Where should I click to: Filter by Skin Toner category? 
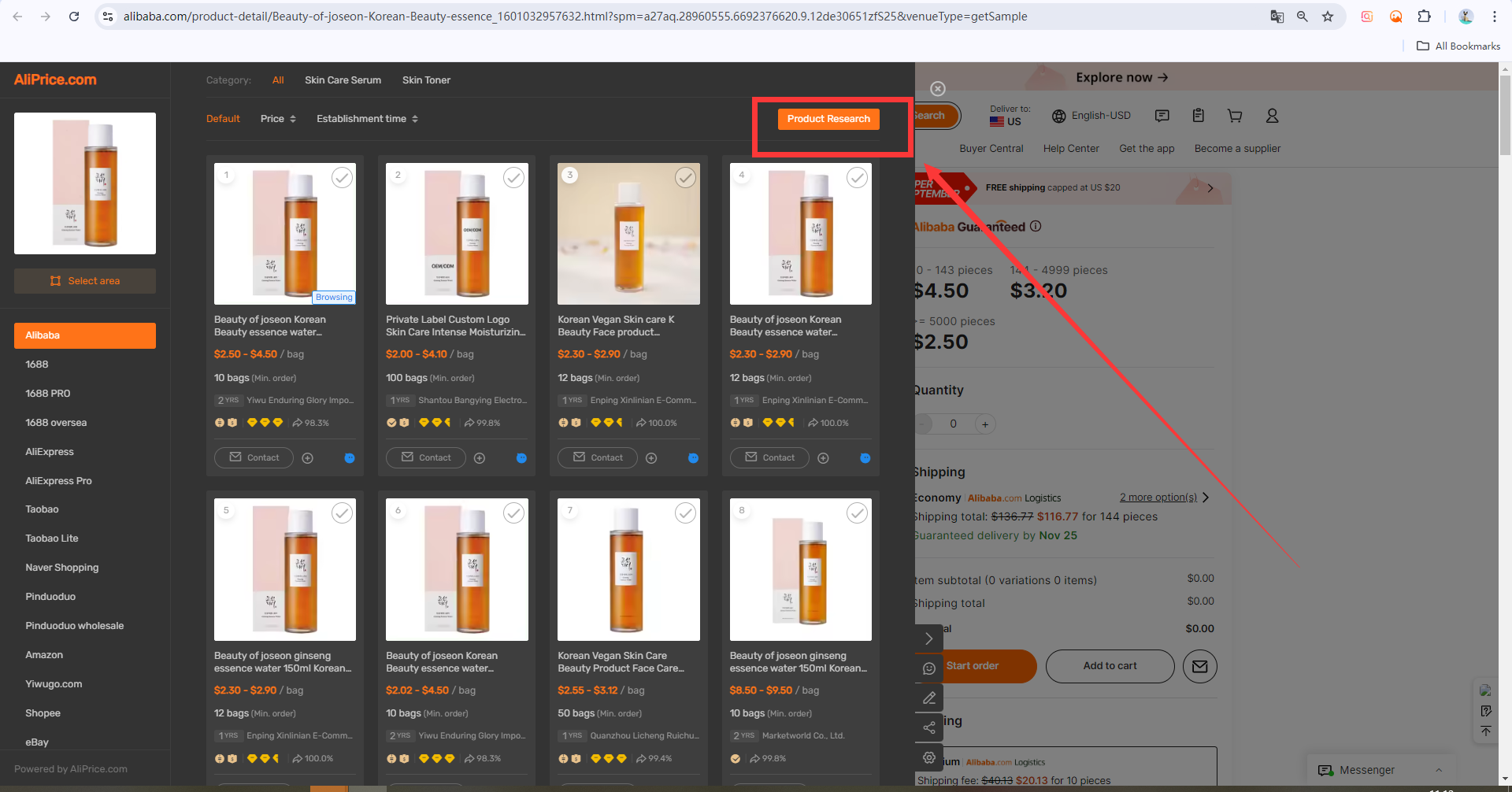pyautogui.click(x=426, y=80)
